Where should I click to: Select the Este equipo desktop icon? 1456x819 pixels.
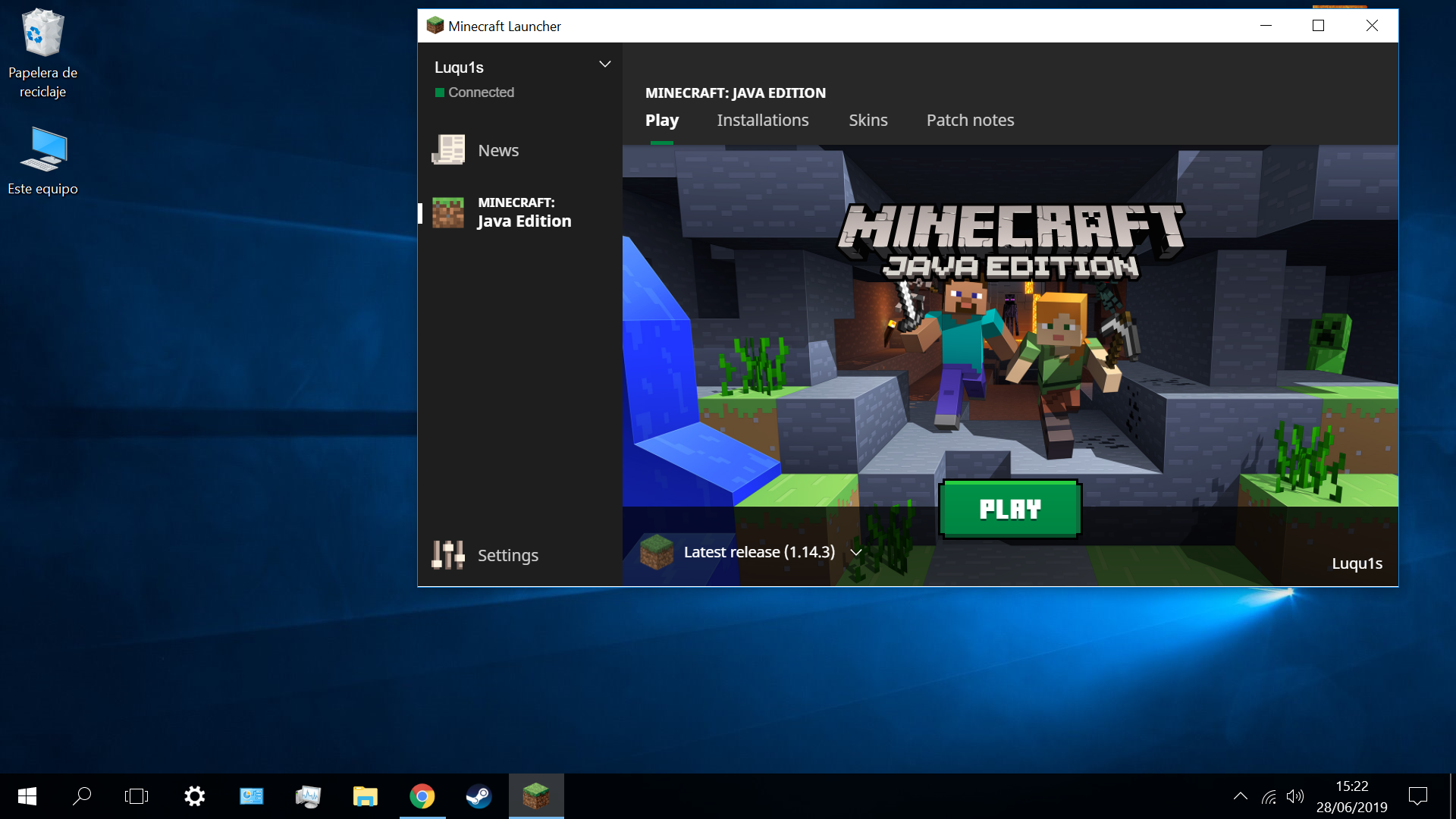(x=43, y=161)
